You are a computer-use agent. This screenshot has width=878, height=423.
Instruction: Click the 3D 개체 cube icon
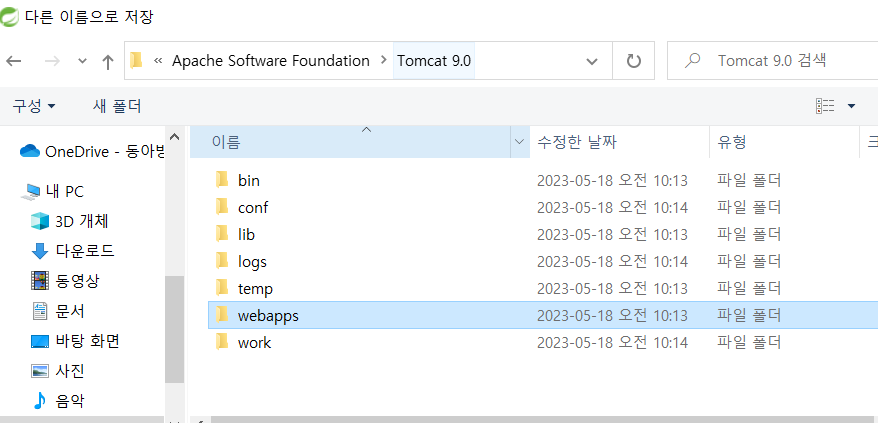click(x=40, y=221)
